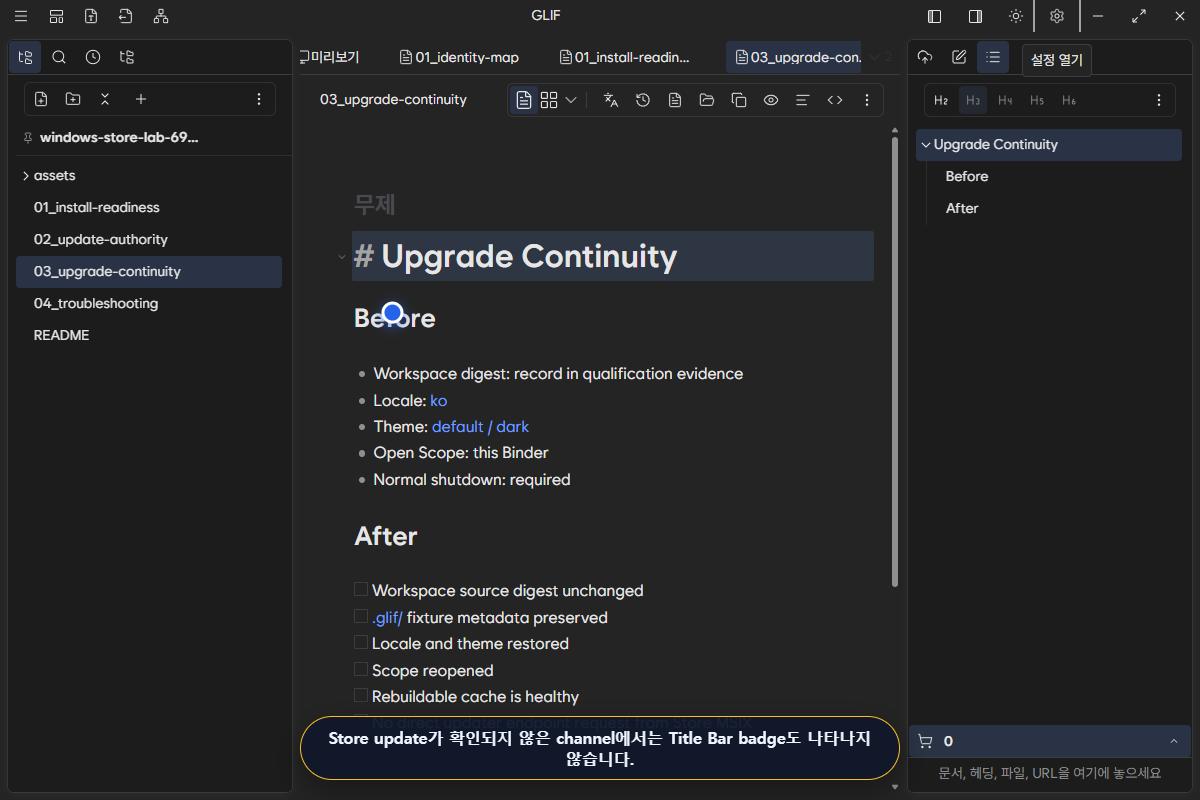Screen dimensions: 1200x800
Task: Follow the ko locale link
Action: tap(439, 400)
